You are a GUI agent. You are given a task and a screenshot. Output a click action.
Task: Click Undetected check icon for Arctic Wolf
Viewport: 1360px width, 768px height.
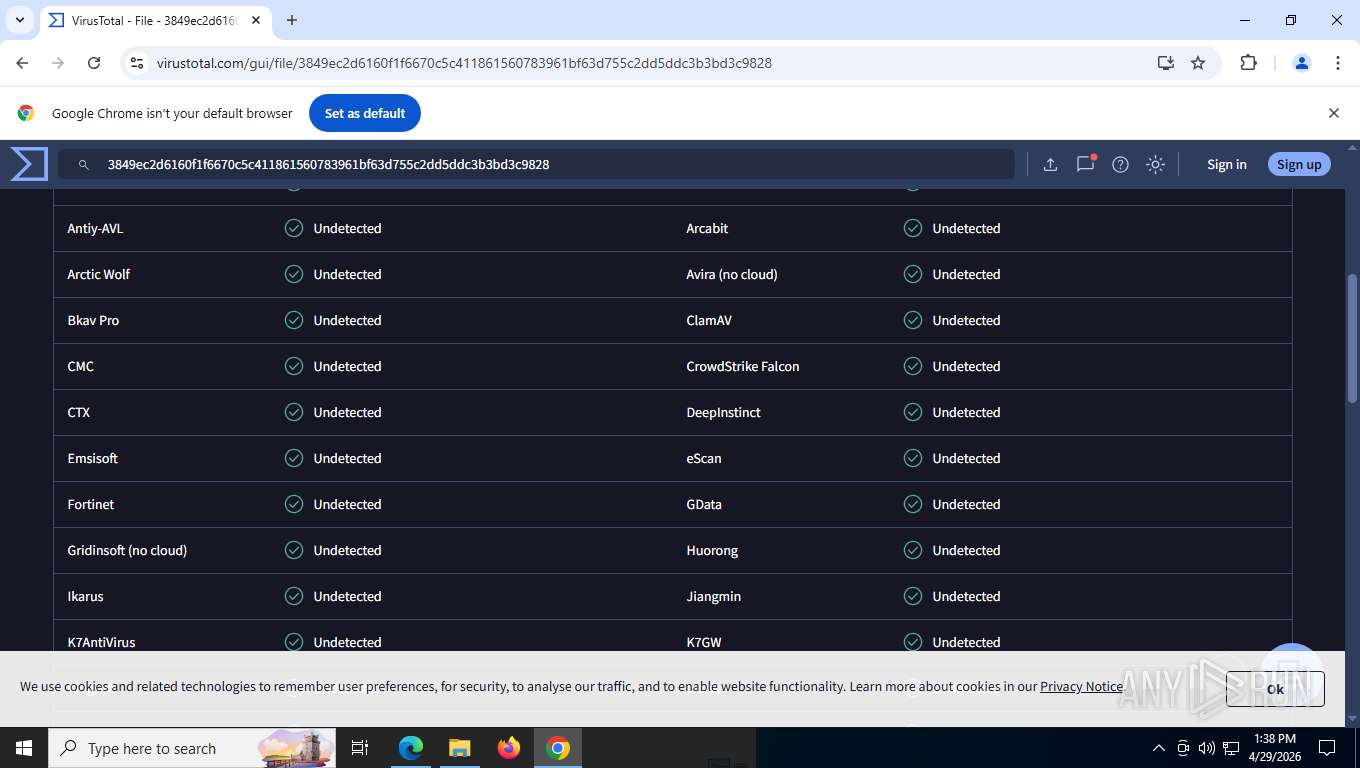point(294,274)
